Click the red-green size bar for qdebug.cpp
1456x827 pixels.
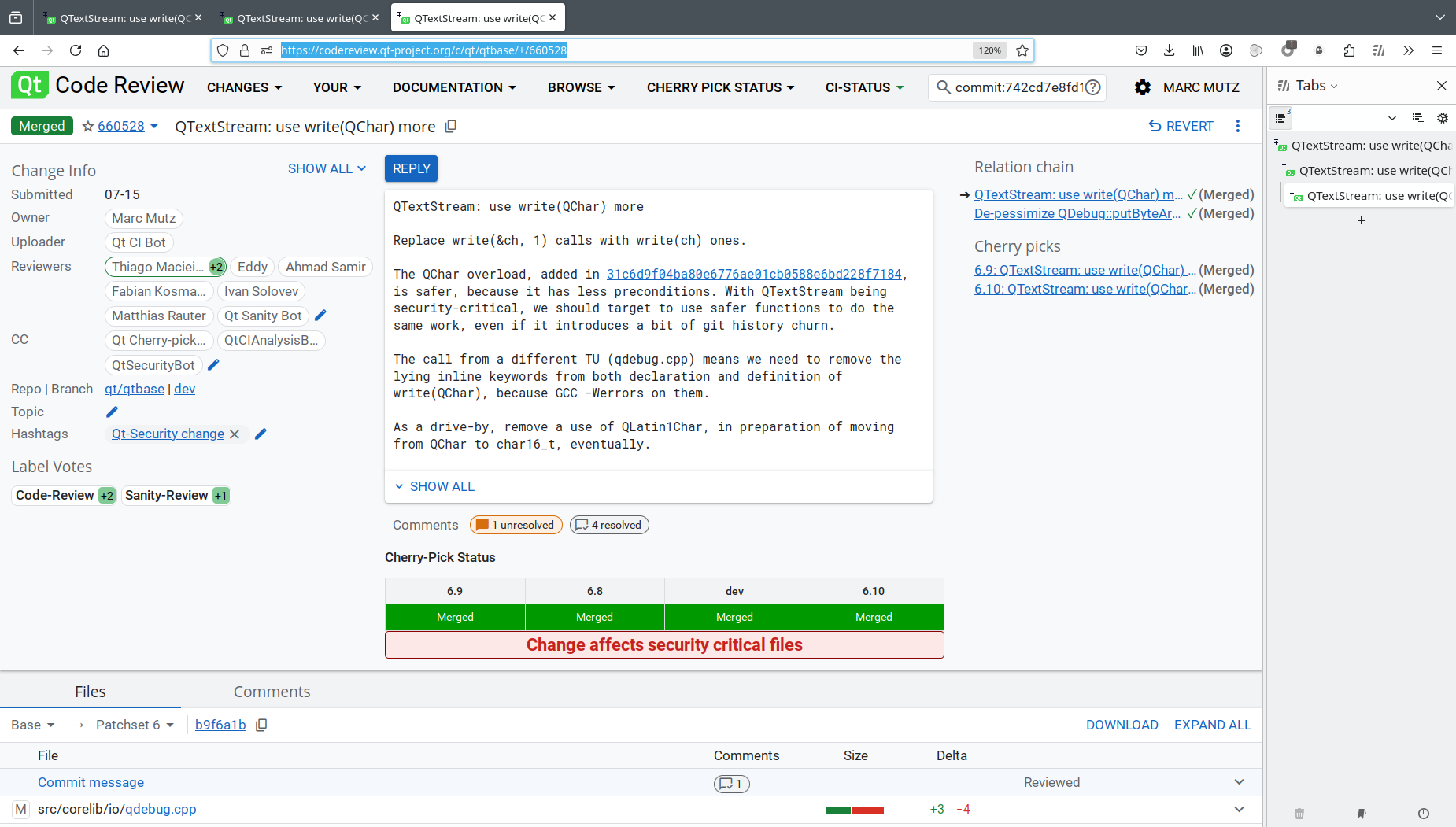pos(855,810)
